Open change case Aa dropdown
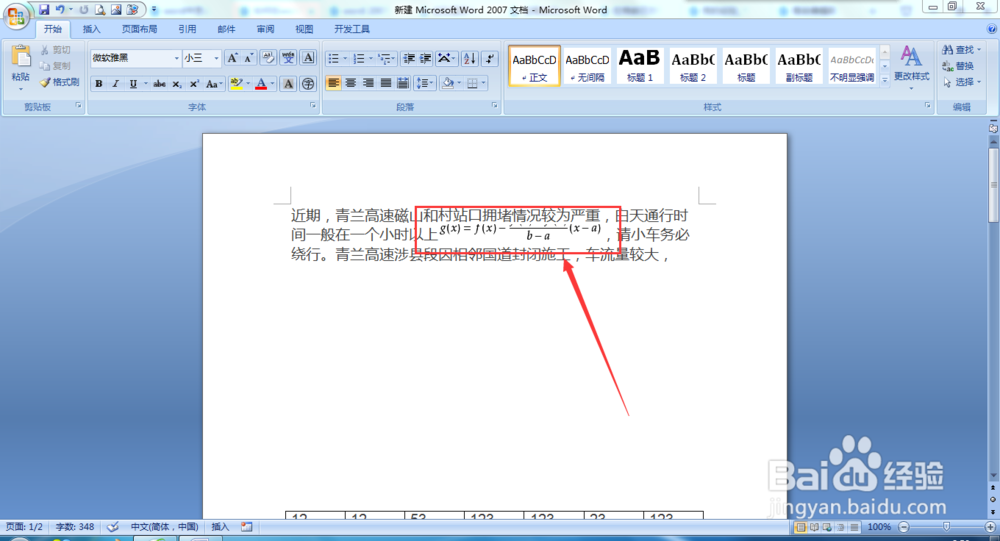The image size is (1000, 541). click(214, 84)
